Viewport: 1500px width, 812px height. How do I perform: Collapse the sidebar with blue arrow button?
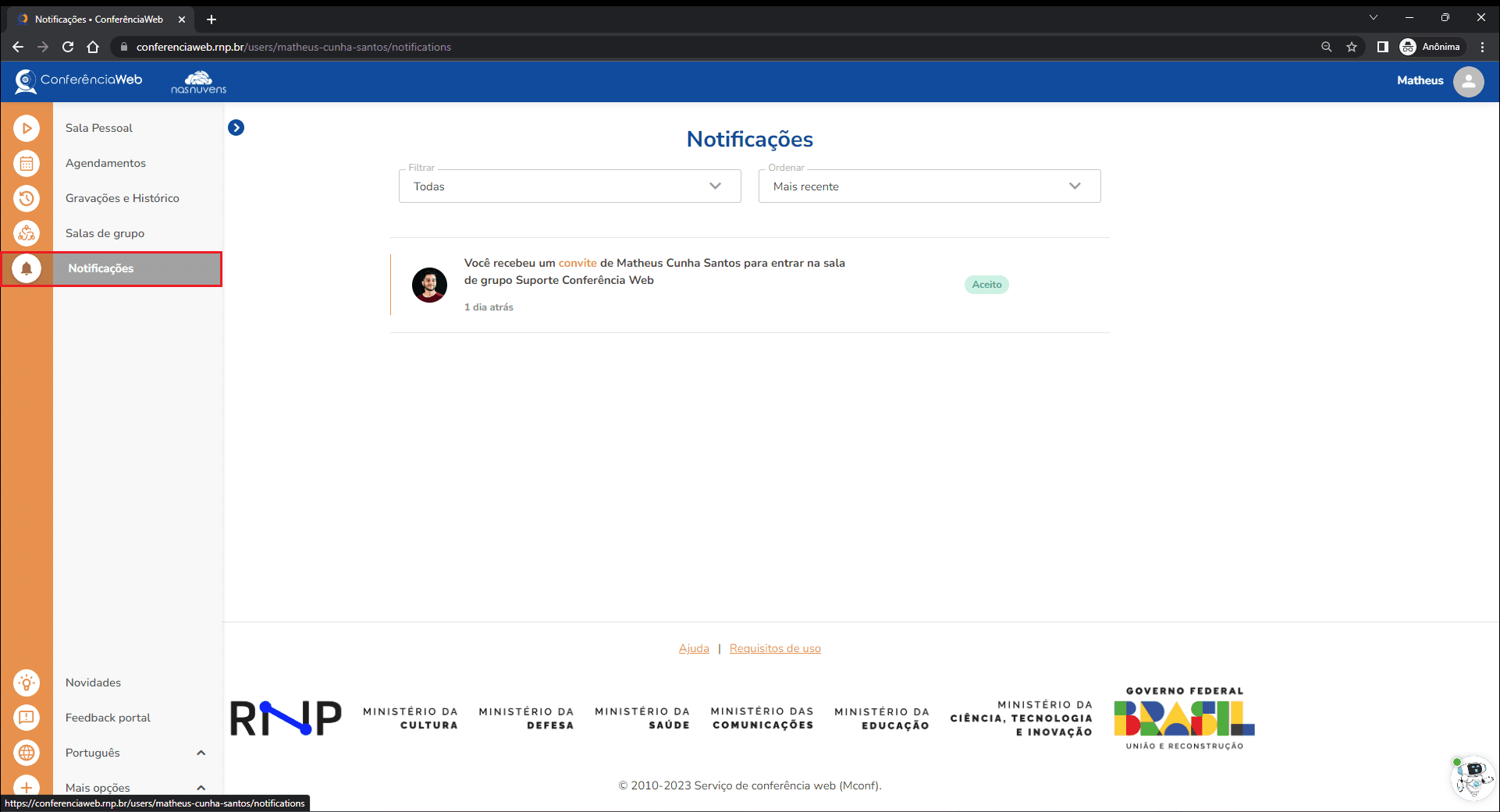pyautogui.click(x=236, y=127)
